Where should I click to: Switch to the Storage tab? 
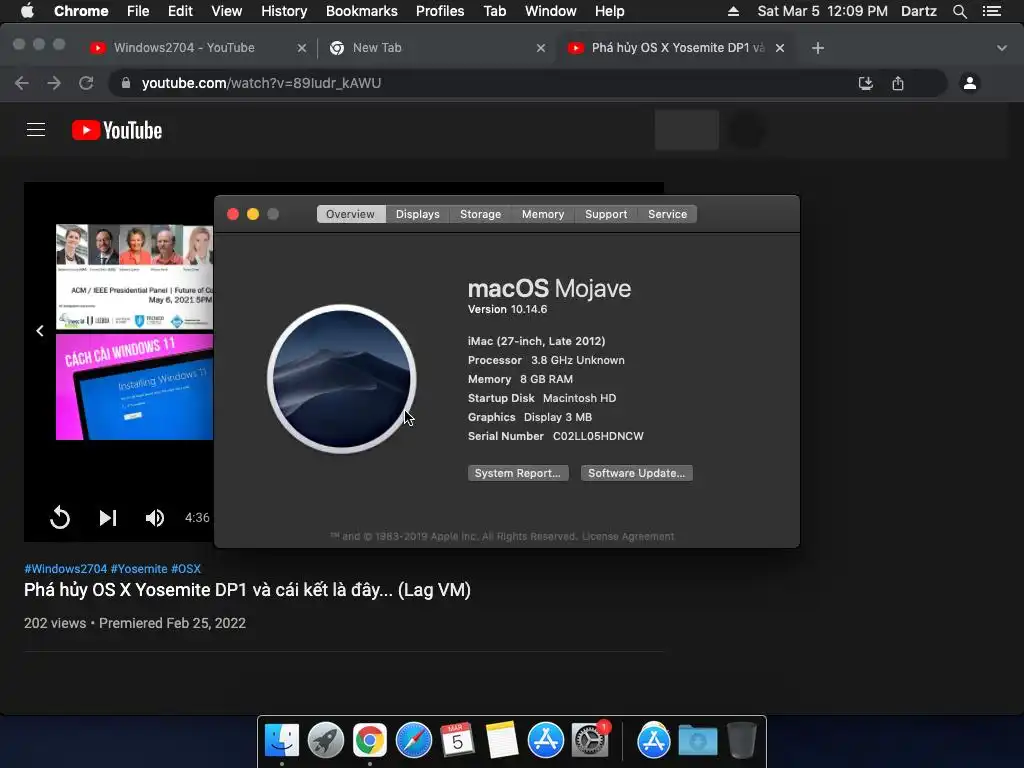(481, 214)
